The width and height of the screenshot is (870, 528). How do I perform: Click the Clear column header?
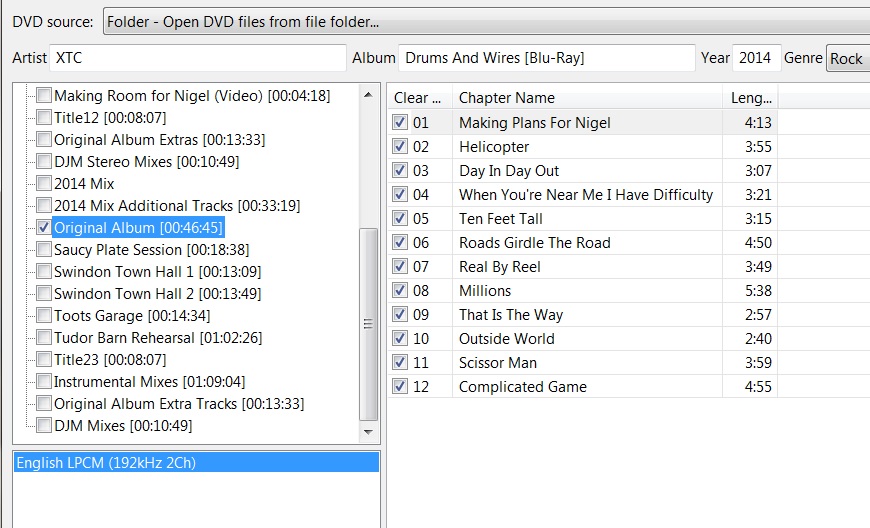[420, 98]
